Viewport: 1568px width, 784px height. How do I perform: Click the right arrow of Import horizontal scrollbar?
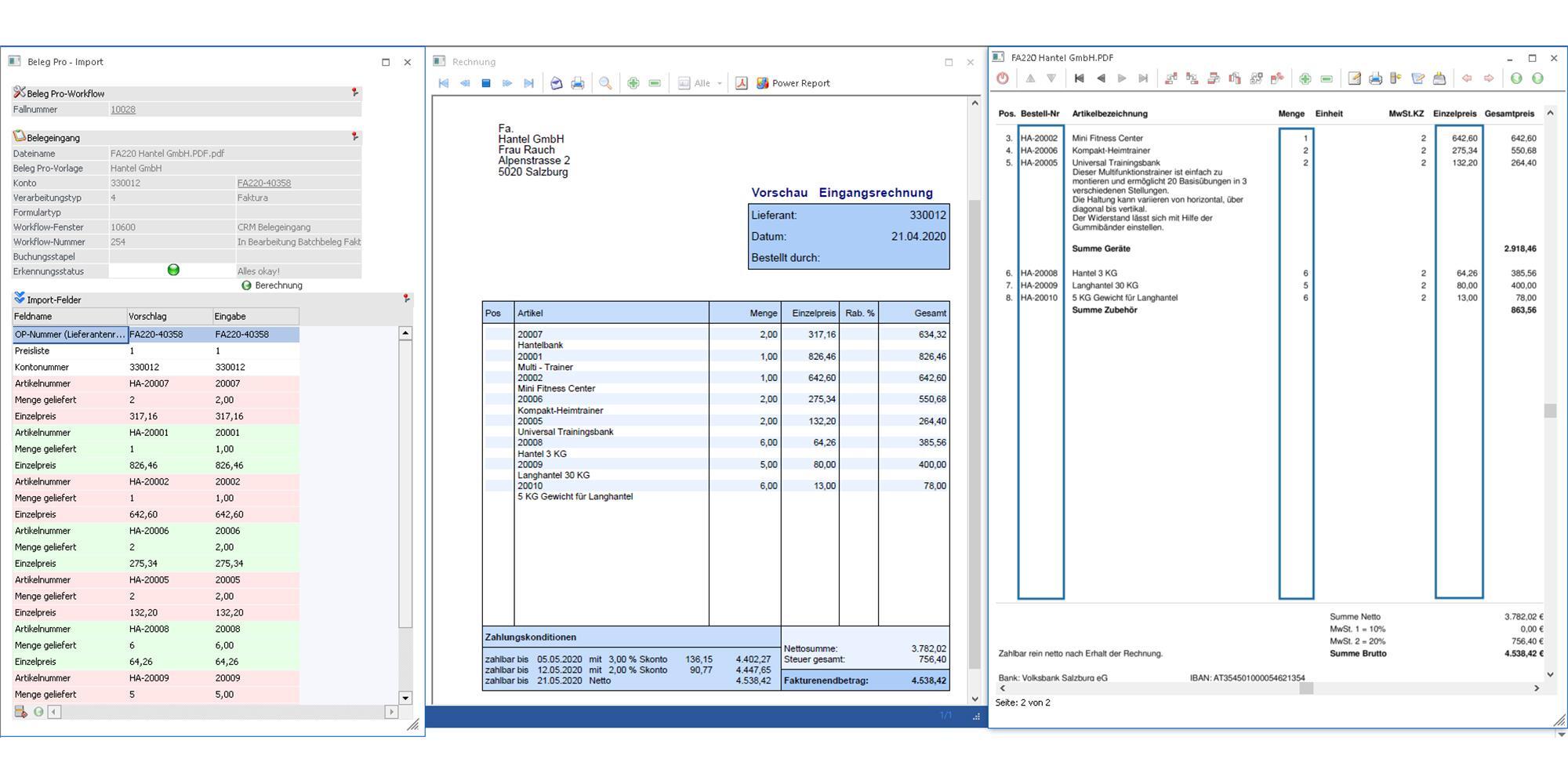click(391, 712)
